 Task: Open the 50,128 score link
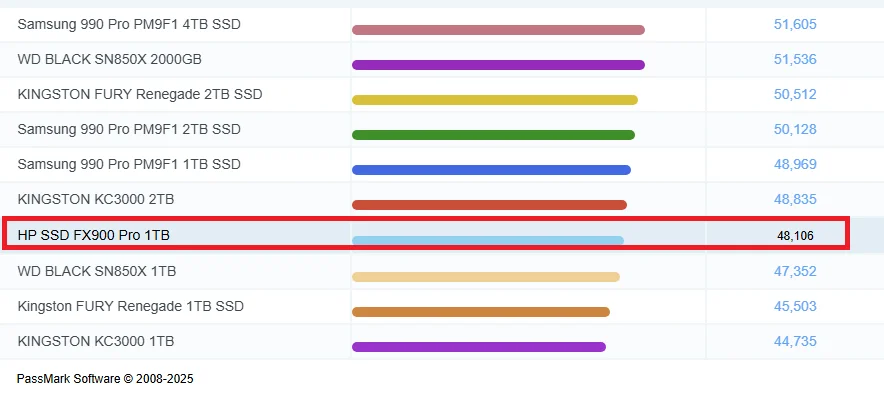point(795,129)
